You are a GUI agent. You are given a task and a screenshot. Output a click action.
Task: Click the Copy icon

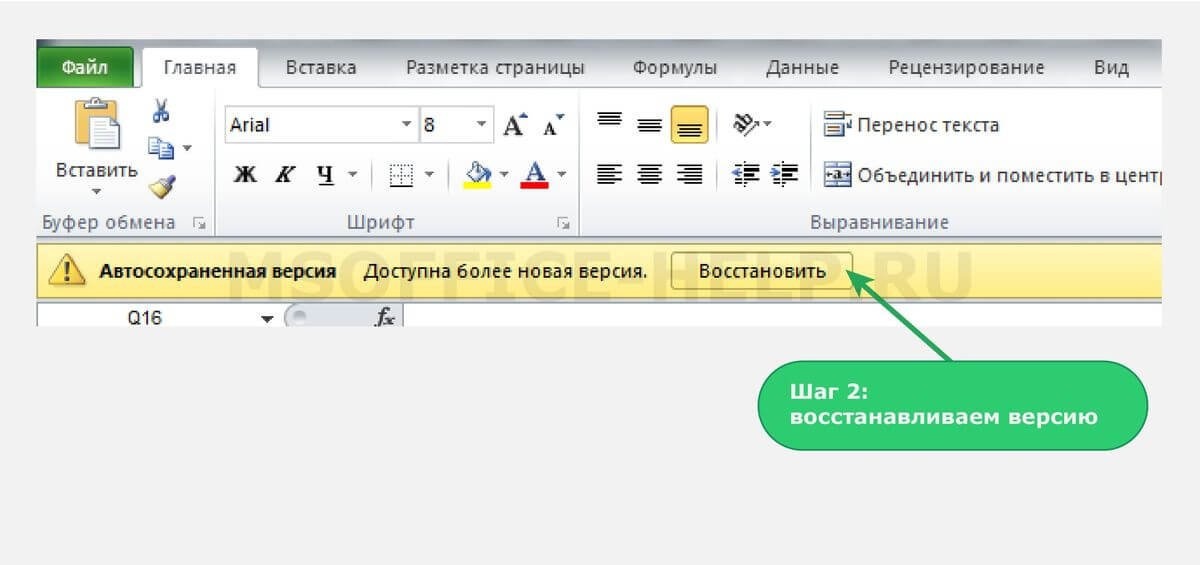pyautogui.click(x=160, y=147)
